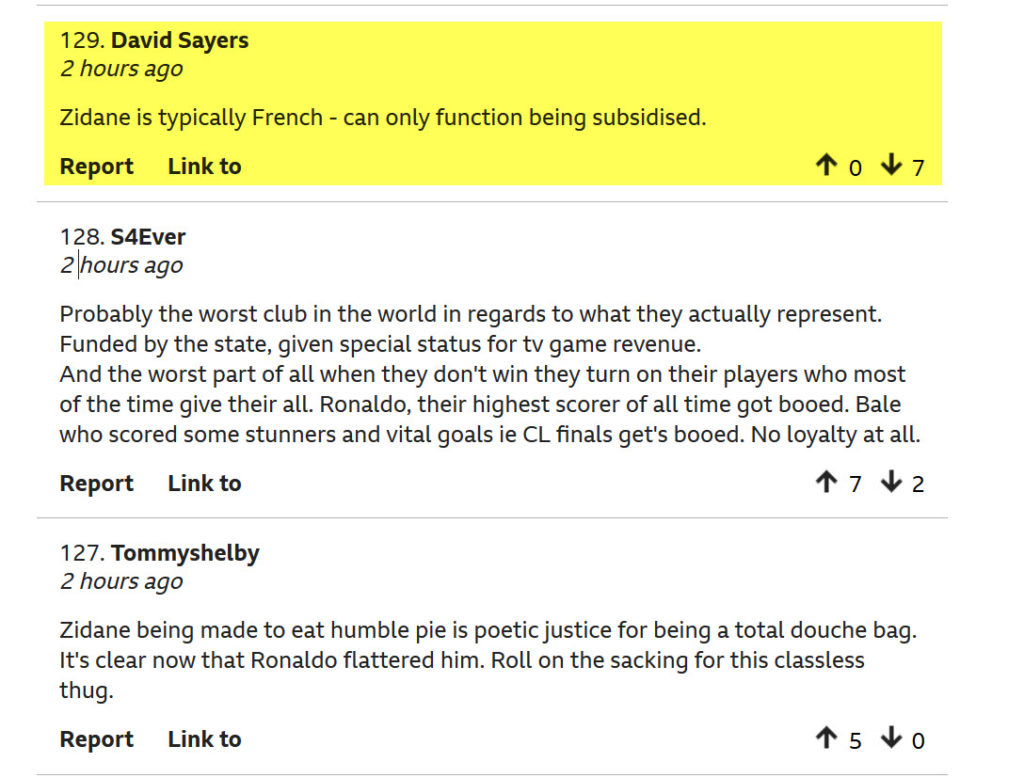This screenshot has width=1024, height=778.
Task: Upvote Tommyshelby's comment 127
Action: pos(826,738)
